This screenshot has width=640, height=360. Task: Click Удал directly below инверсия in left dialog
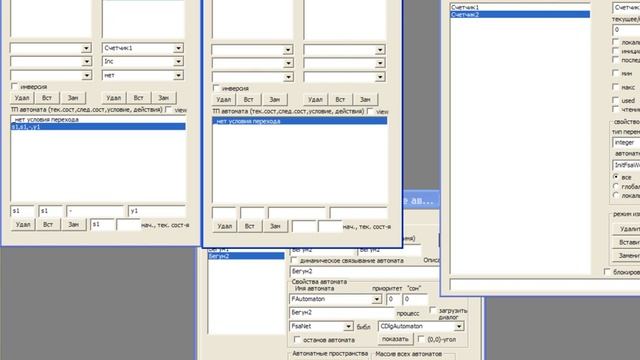[22, 98]
